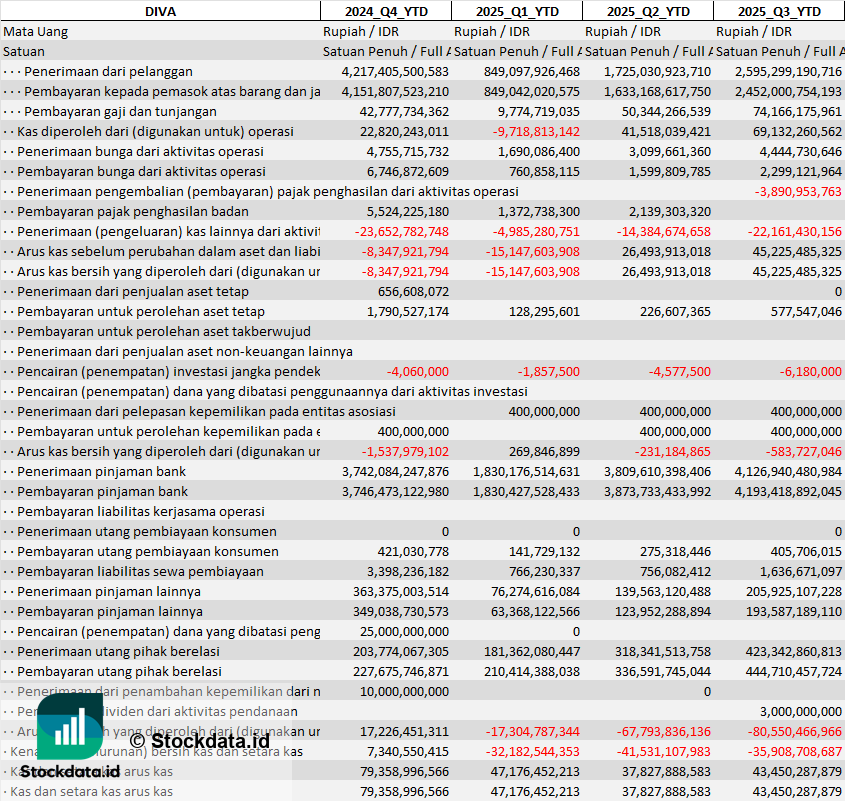The height and width of the screenshot is (801, 845).
Task: Click value 656,608,072
Action: point(413,292)
